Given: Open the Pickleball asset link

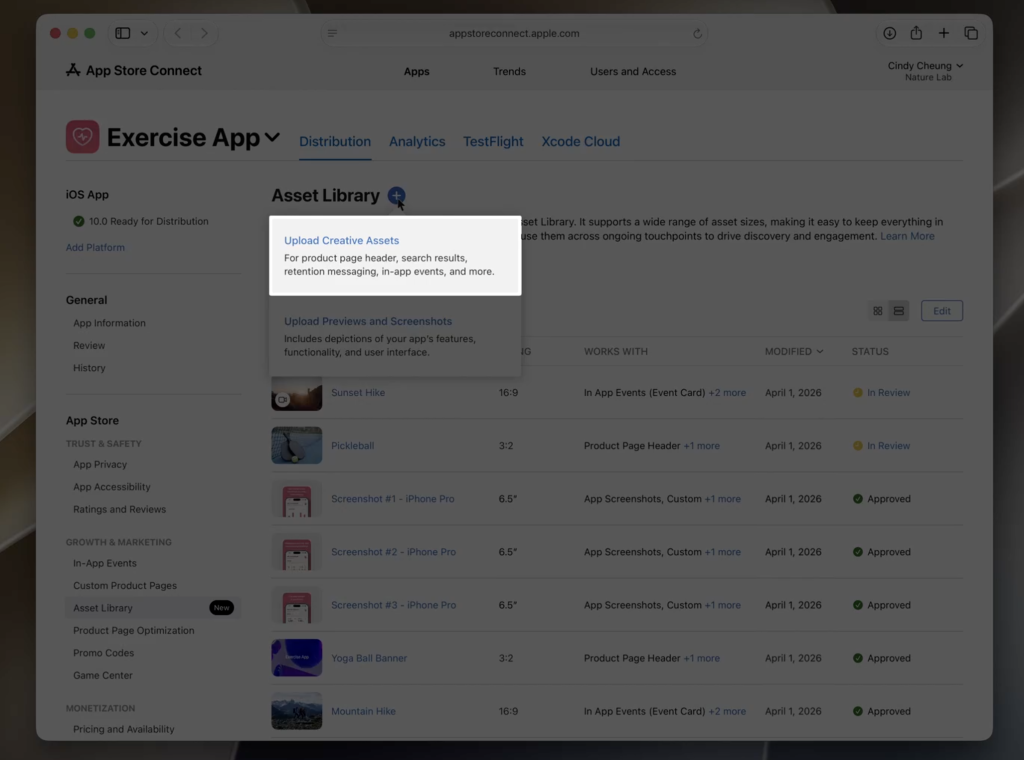Looking at the screenshot, I should coord(353,445).
